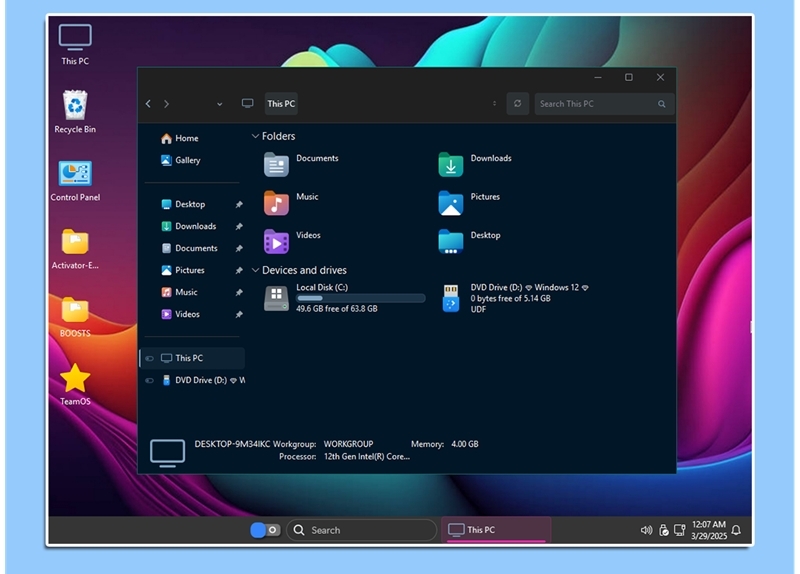Open the Recycle Bin desktop icon
The width and height of the screenshot is (800, 574).
coord(75,112)
